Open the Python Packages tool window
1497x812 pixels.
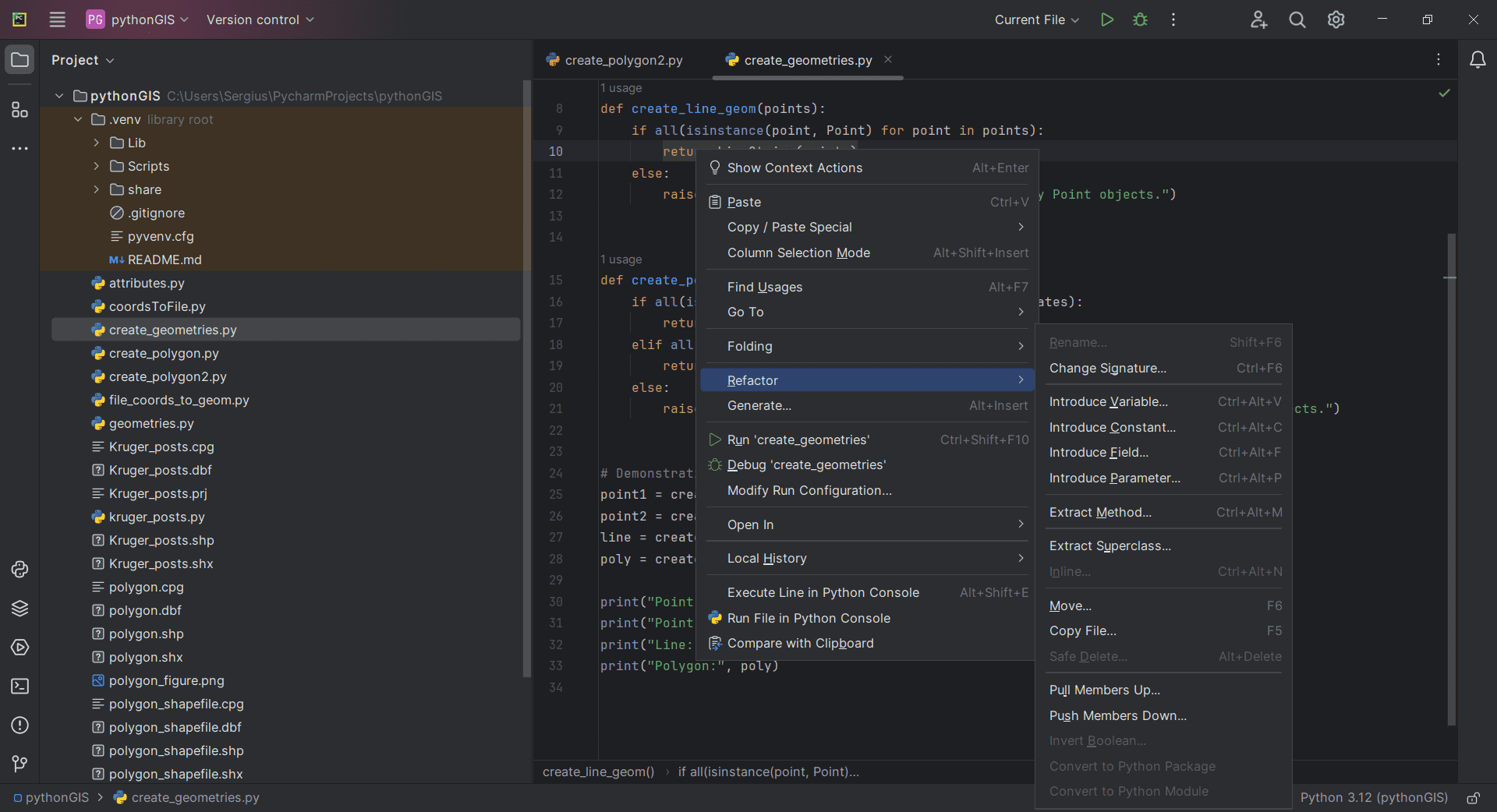(19, 609)
